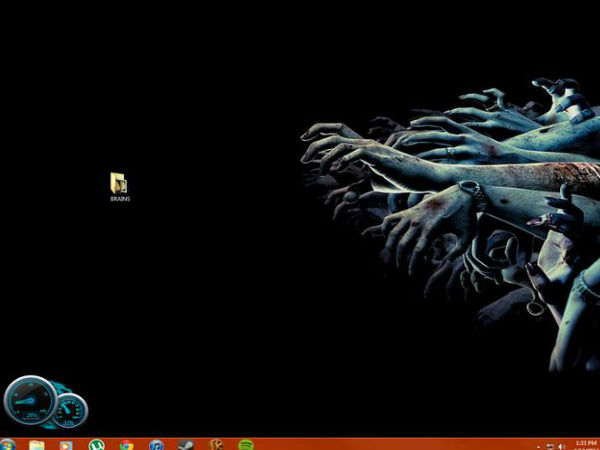Open iTunes from the taskbar
600x450 pixels.
click(x=156, y=444)
